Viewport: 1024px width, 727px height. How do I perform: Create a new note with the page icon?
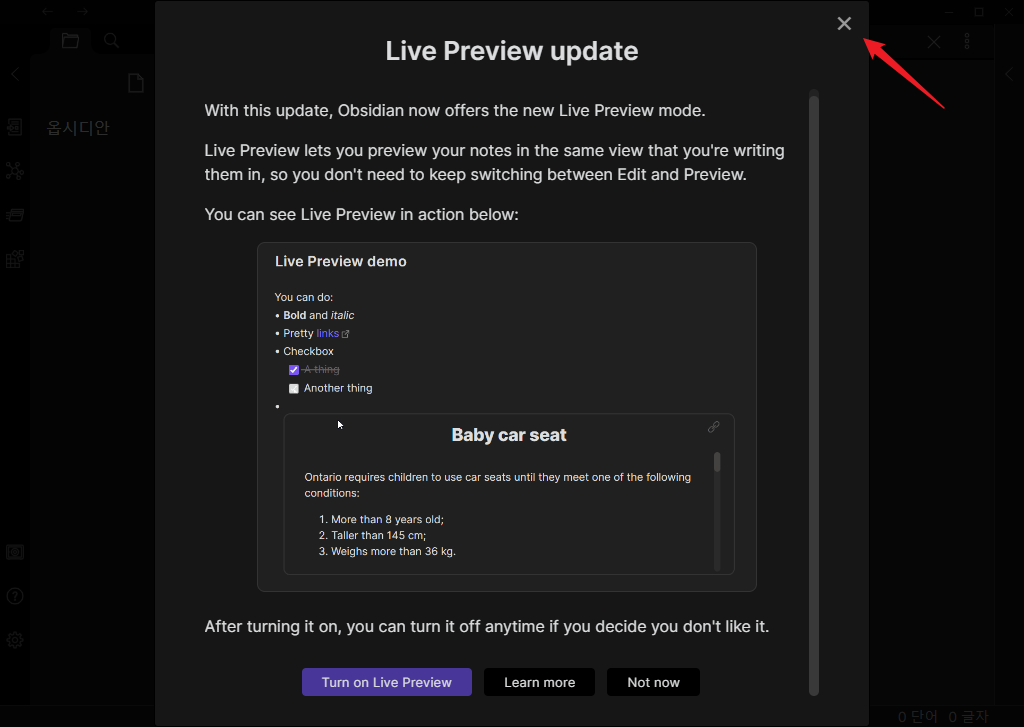coord(136,83)
